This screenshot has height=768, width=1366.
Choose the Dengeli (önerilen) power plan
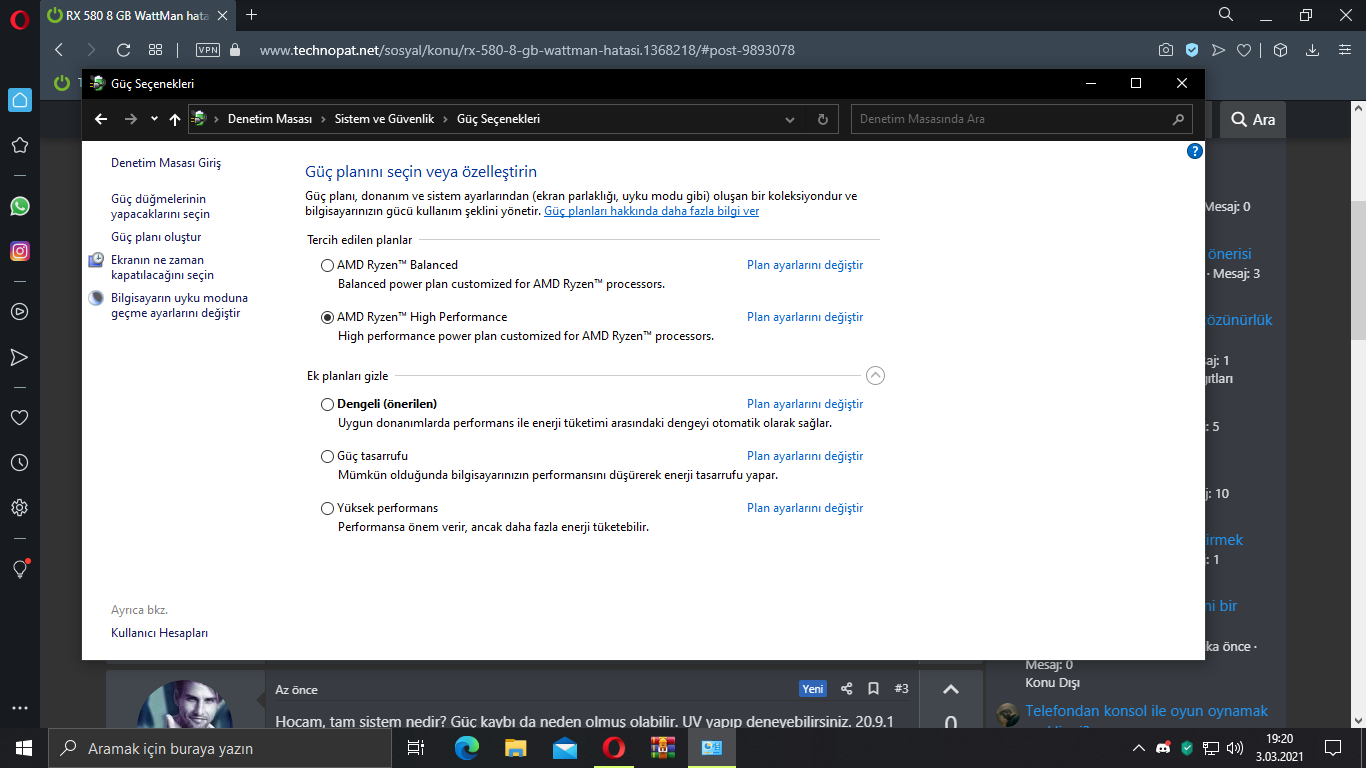[327, 405]
